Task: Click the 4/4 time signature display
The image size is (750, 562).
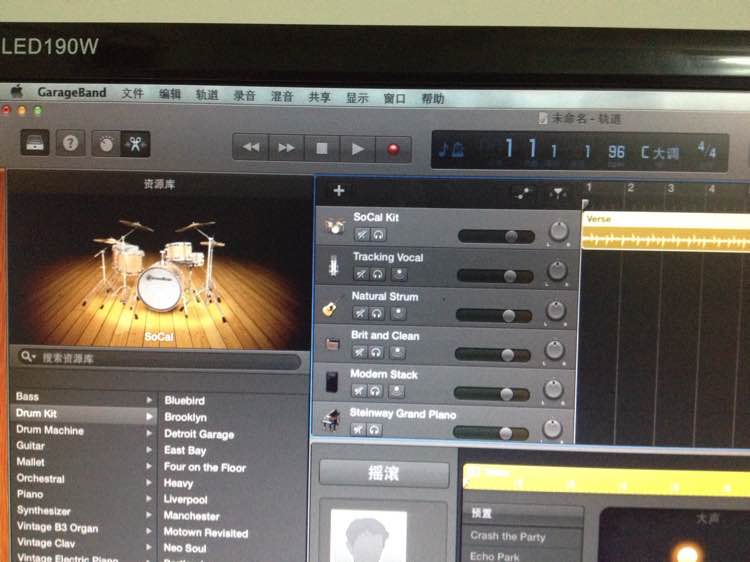Action: [x=706, y=150]
